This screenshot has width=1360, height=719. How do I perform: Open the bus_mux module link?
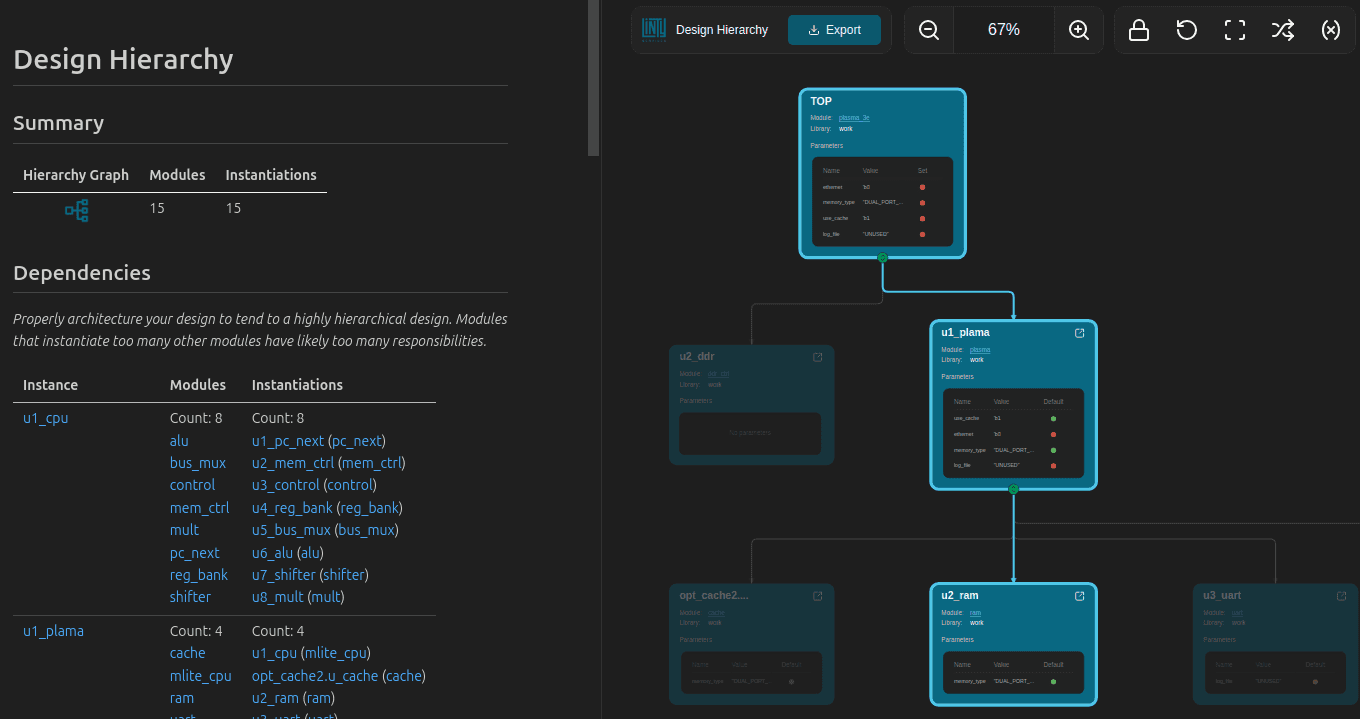[x=198, y=463]
